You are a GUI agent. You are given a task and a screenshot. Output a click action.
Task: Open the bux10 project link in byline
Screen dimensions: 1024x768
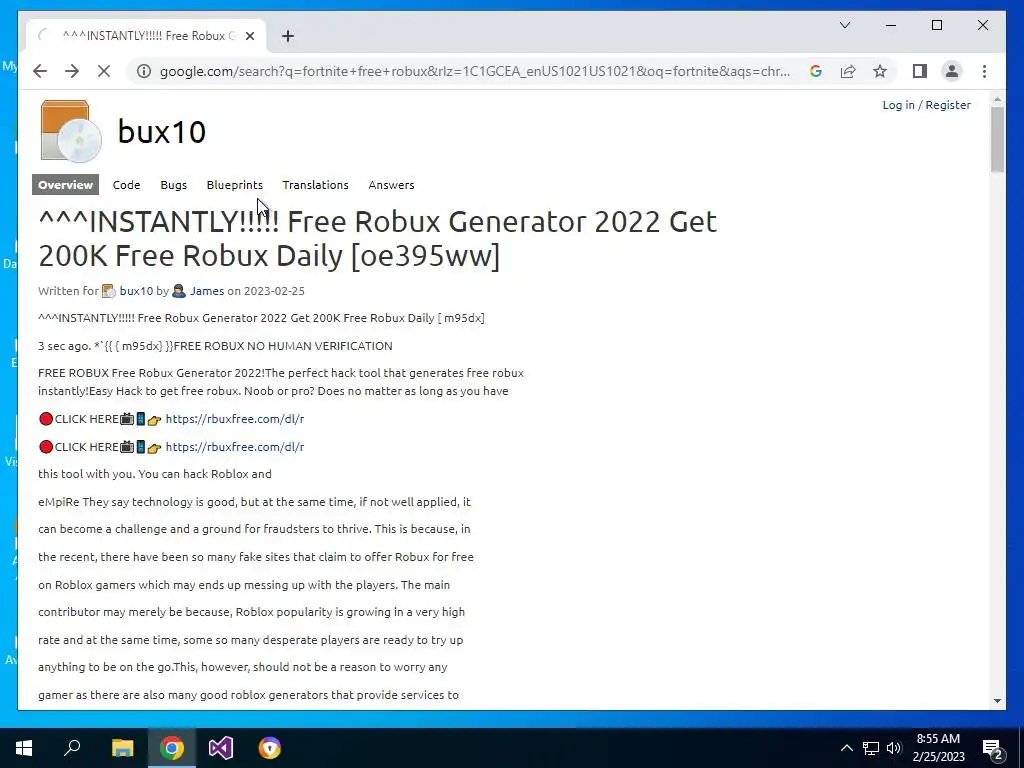point(136,291)
